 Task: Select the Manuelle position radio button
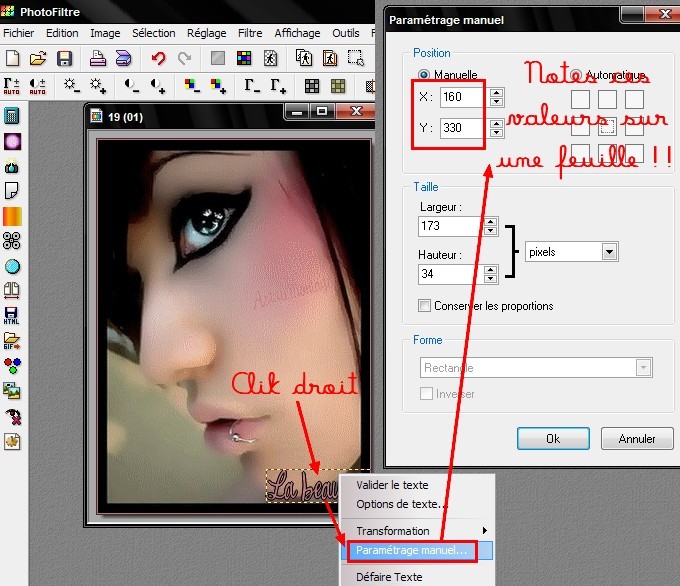point(424,75)
